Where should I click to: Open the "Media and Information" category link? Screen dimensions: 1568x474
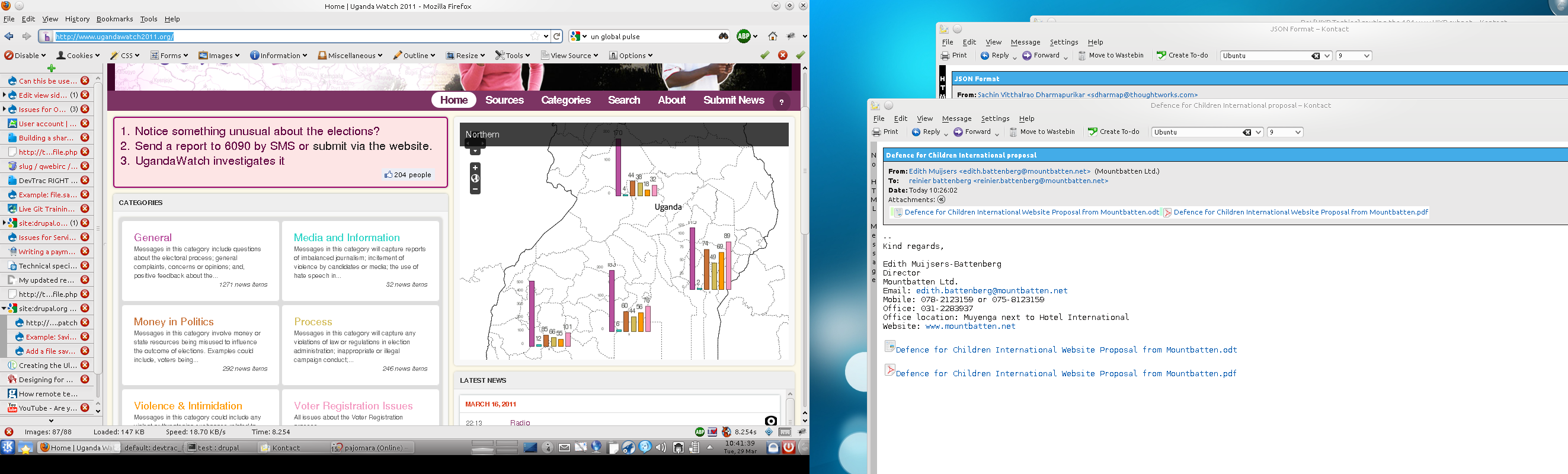[347, 238]
